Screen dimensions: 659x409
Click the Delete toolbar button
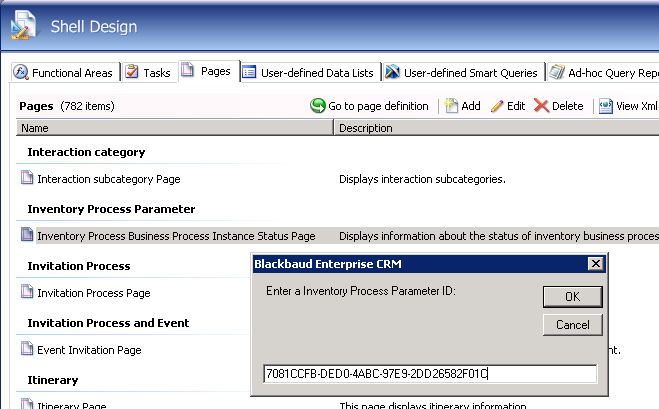[559, 106]
